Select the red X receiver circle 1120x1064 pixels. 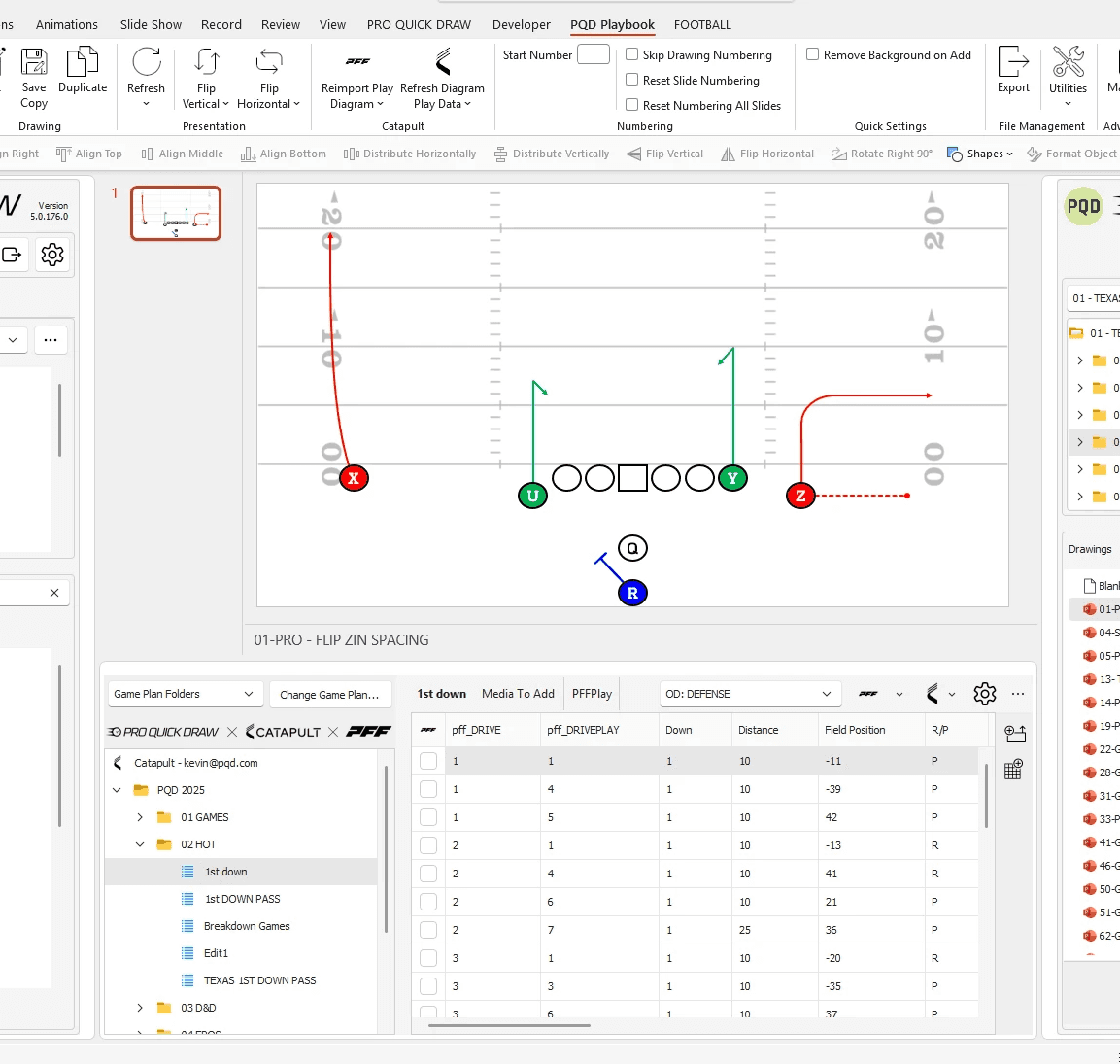(x=354, y=478)
